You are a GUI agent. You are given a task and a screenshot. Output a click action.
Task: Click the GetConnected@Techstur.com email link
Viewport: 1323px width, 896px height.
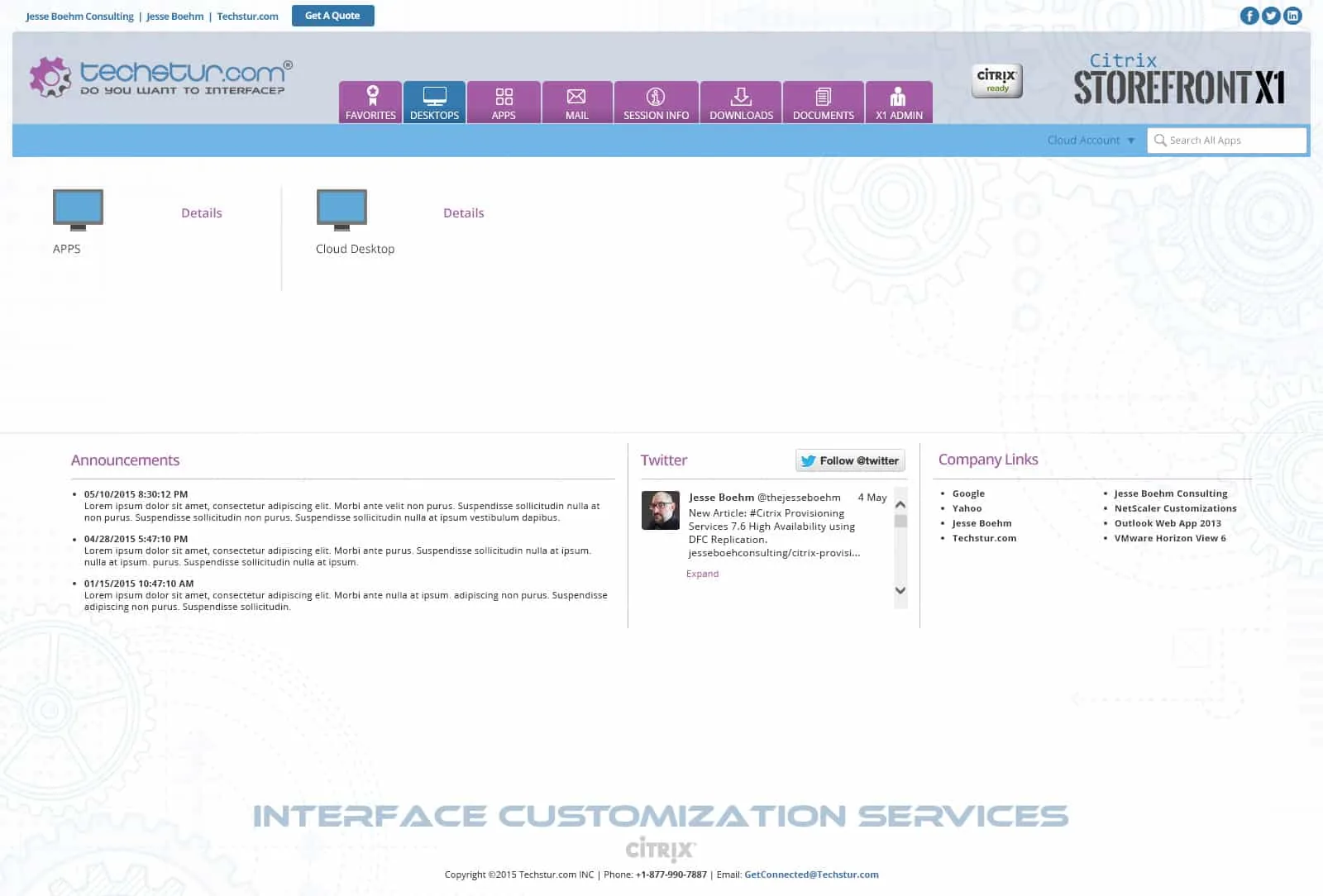(x=811, y=875)
